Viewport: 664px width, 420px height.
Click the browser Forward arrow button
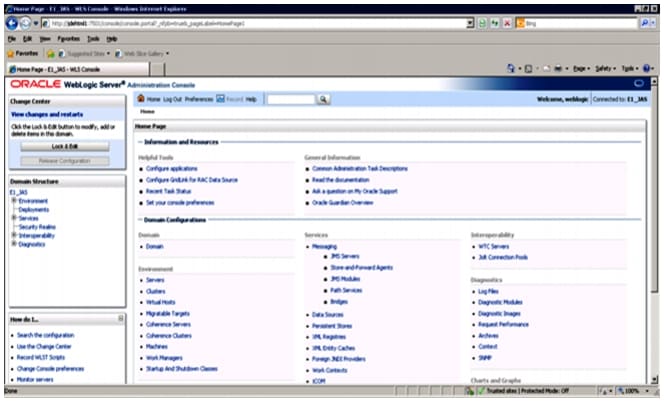point(25,23)
